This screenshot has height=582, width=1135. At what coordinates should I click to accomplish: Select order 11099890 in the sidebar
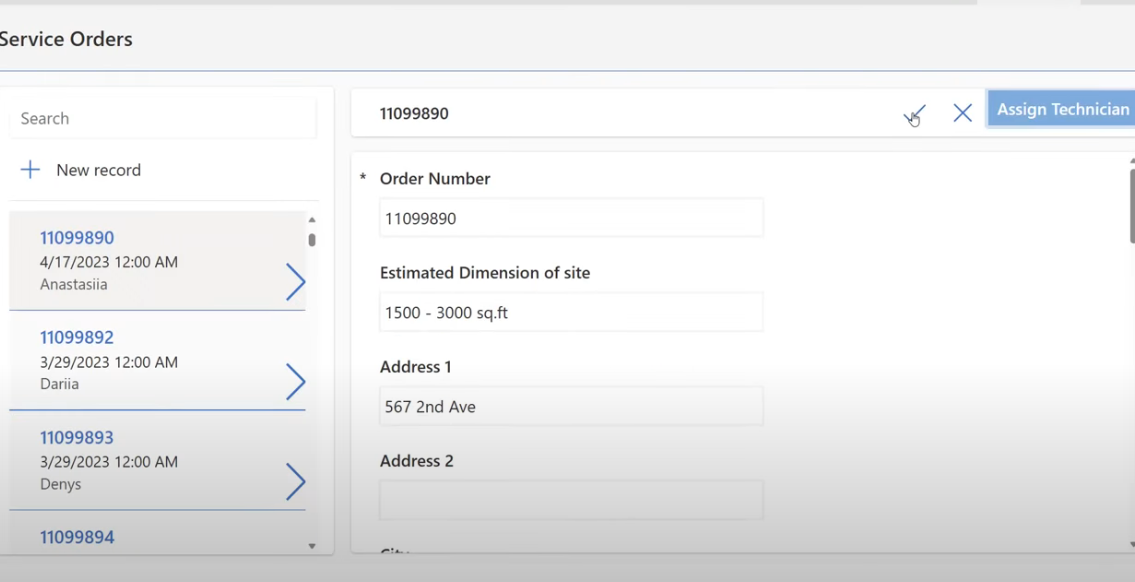[x=77, y=238]
